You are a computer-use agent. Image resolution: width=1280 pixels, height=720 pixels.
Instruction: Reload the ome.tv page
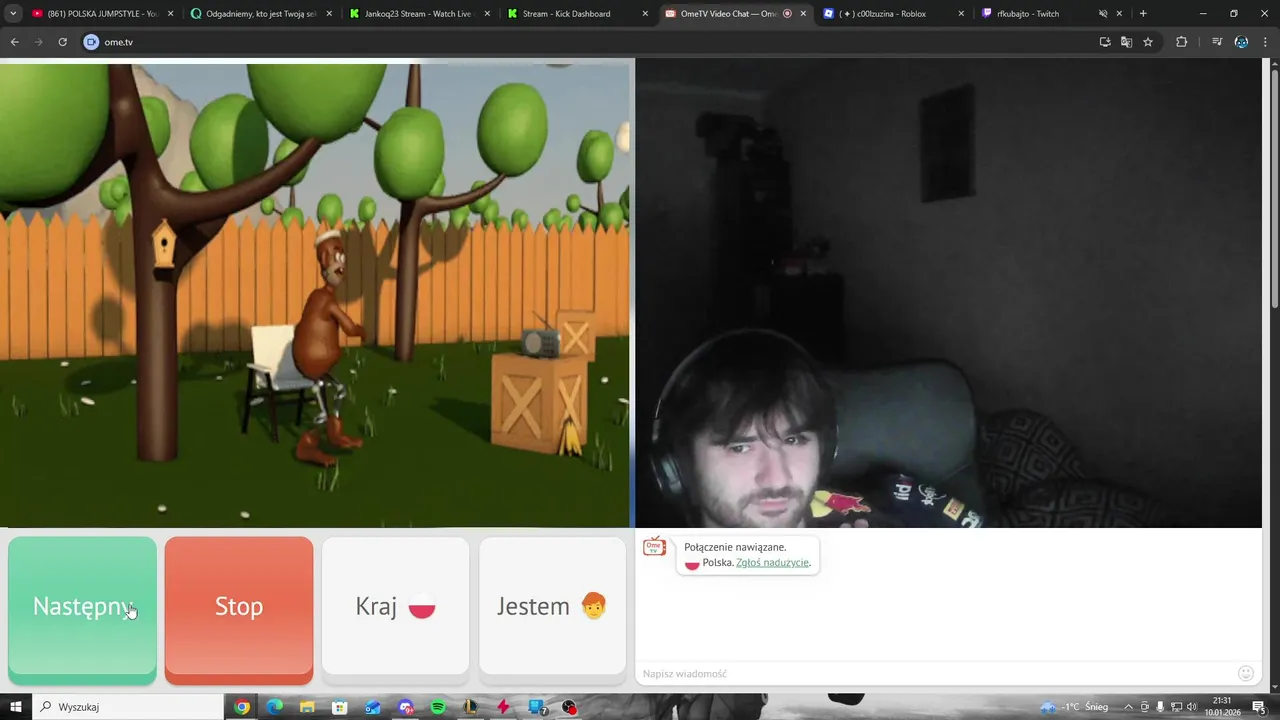point(62,42)
